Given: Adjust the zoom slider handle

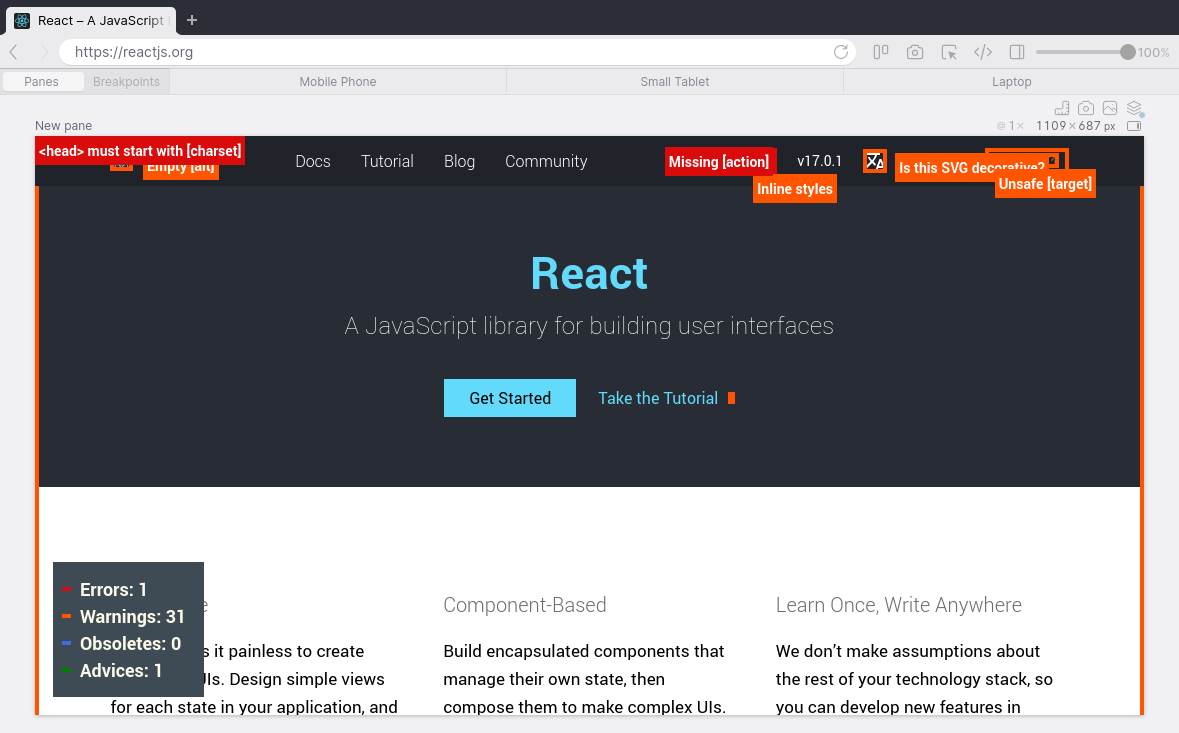Looking at the screenshot, I should tap(1127, 52).
